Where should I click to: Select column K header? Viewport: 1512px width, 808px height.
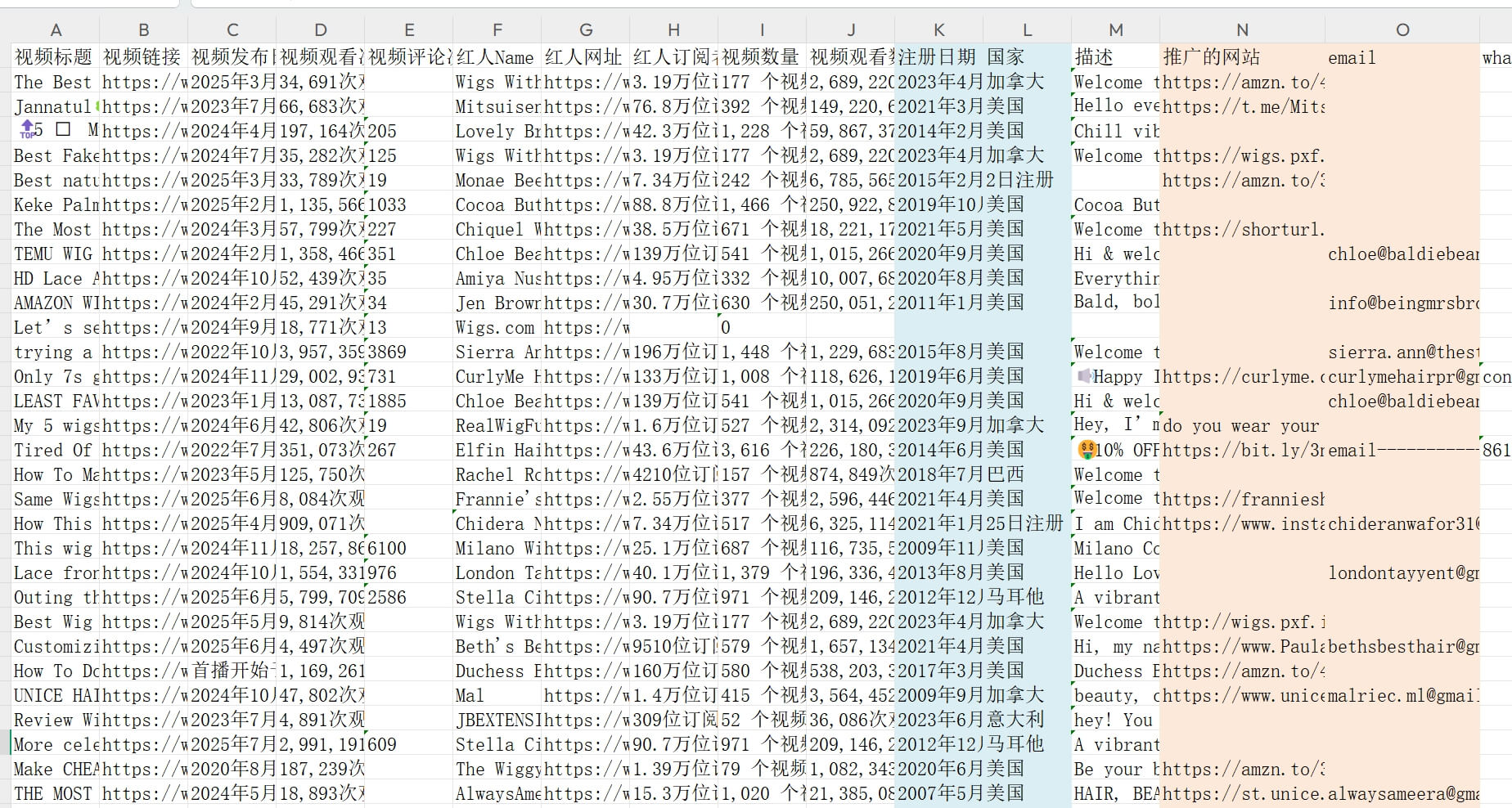939,30
